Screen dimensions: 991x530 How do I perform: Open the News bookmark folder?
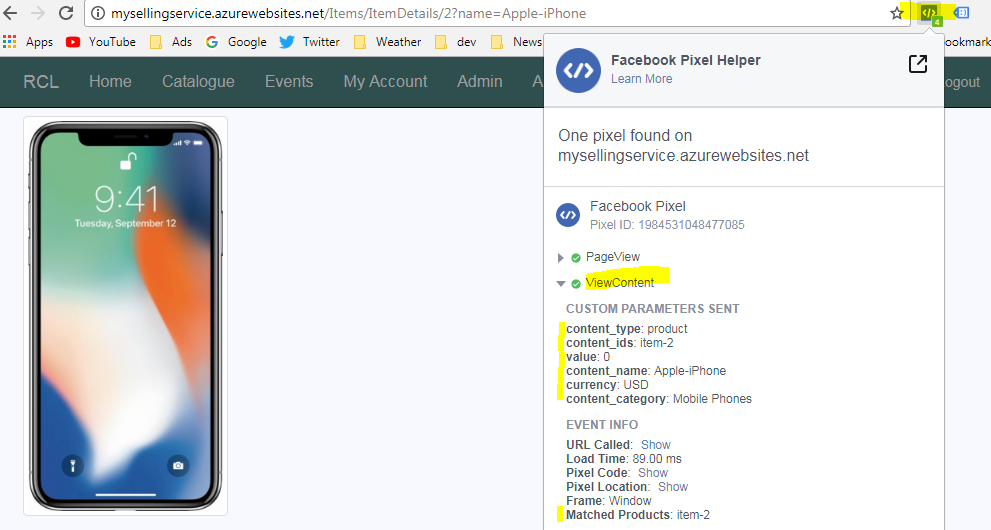coord(516,42)
